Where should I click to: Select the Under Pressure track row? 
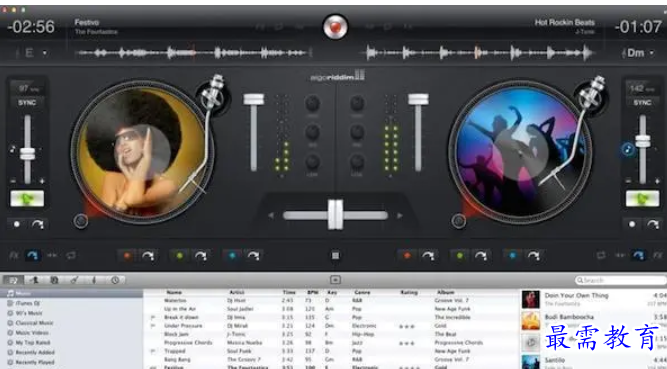click(332, 326)
